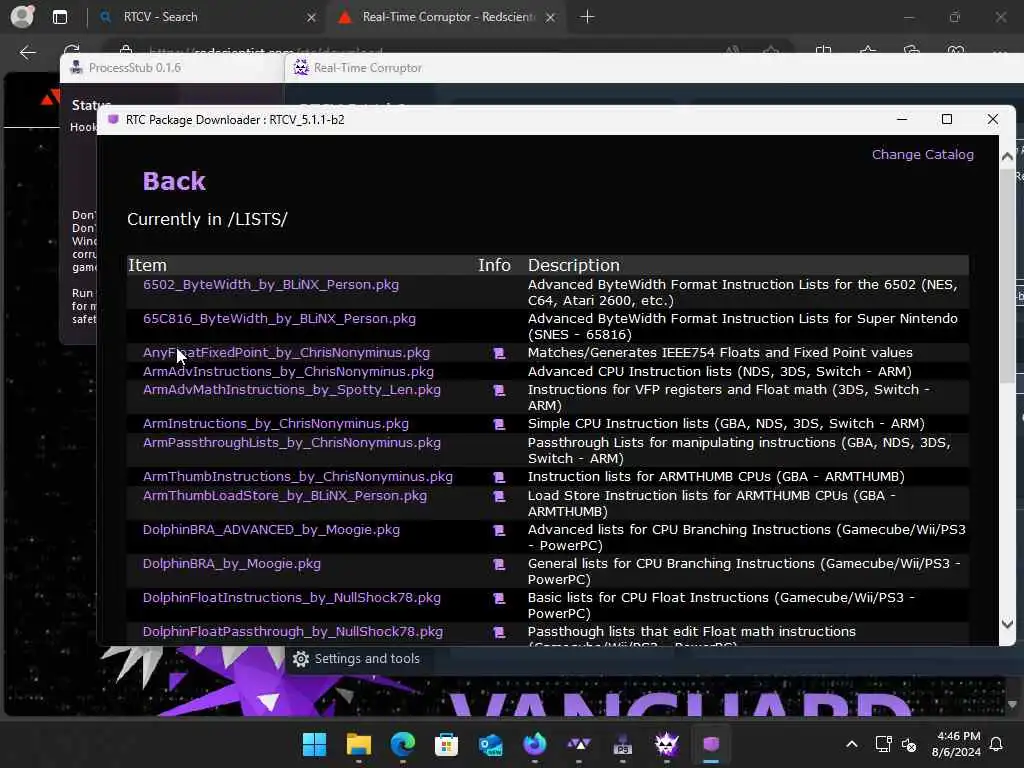The width and height of the screenshot is (1024, 768).
Task: Open notifications bell in system tray
Action: (997, 744)
